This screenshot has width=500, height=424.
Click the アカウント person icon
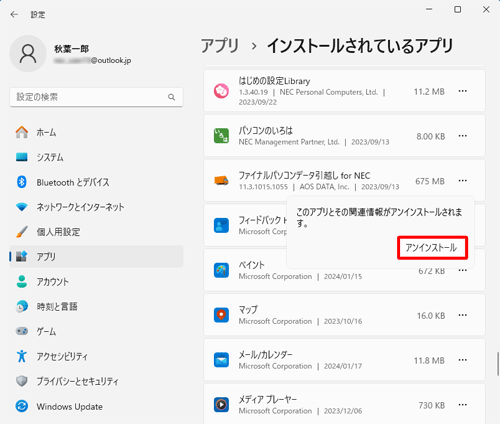coord(22,282)
